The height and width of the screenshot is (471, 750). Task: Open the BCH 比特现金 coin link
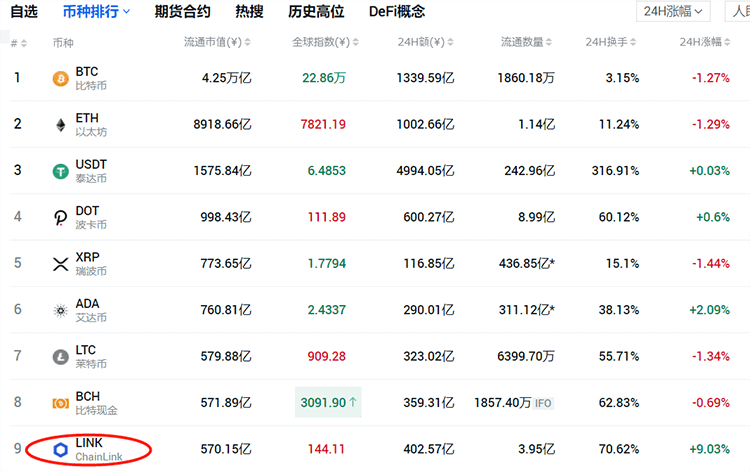pos(96,404)
